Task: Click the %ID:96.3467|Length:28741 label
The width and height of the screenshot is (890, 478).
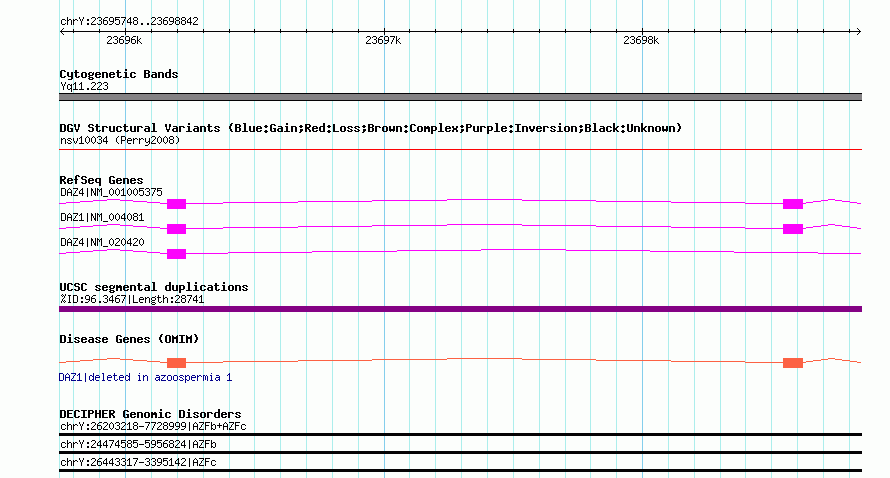Action: pyautogui.click(x=132, y=299)
